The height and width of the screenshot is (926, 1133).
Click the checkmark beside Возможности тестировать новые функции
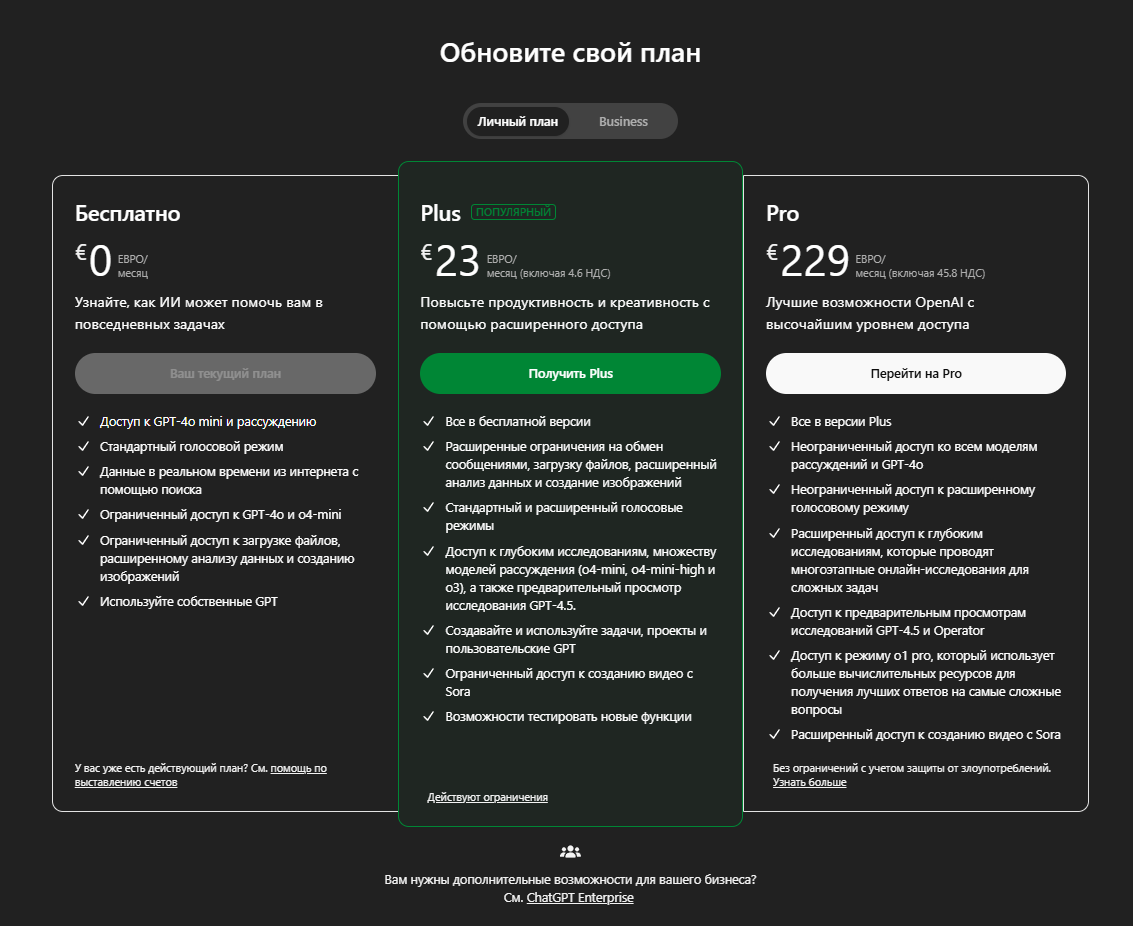point(429,717)
